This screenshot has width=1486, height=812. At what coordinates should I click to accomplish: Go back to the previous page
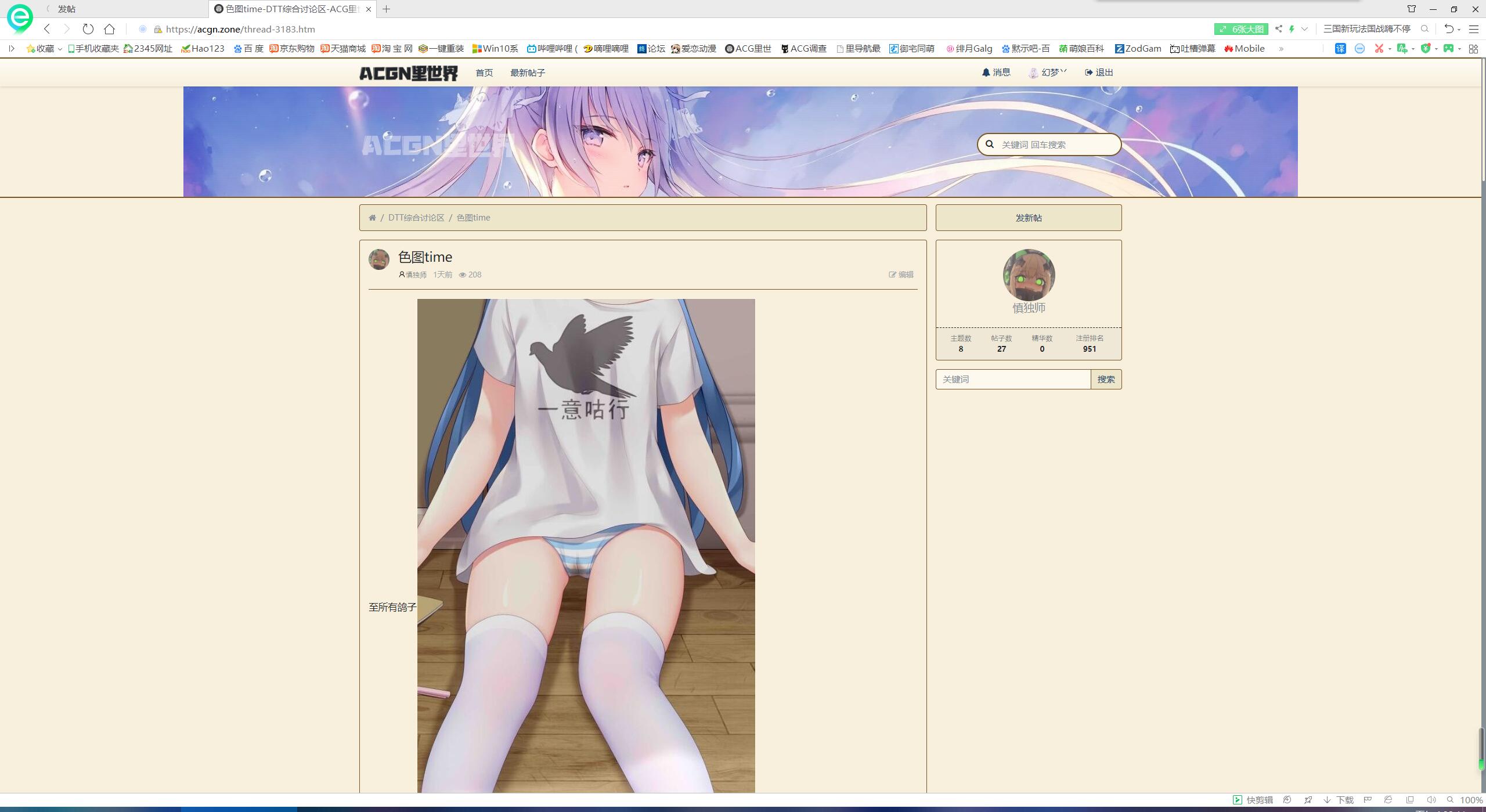click(47, 29)
